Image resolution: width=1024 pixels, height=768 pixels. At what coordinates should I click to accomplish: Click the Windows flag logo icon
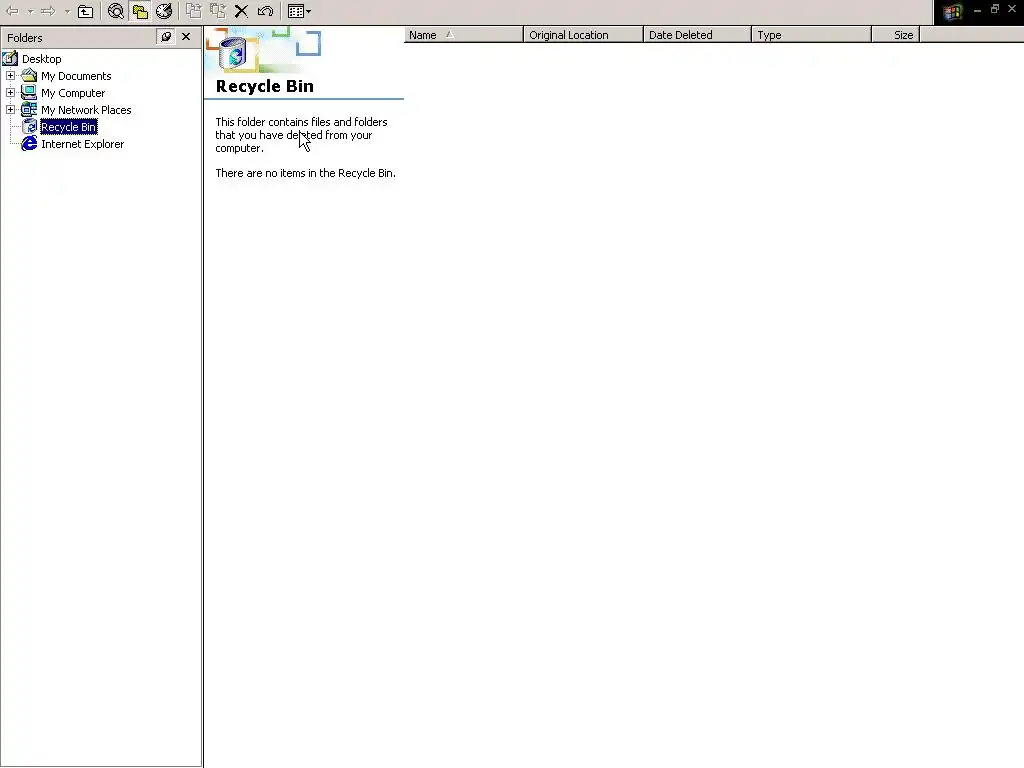[x=952, y=12]
